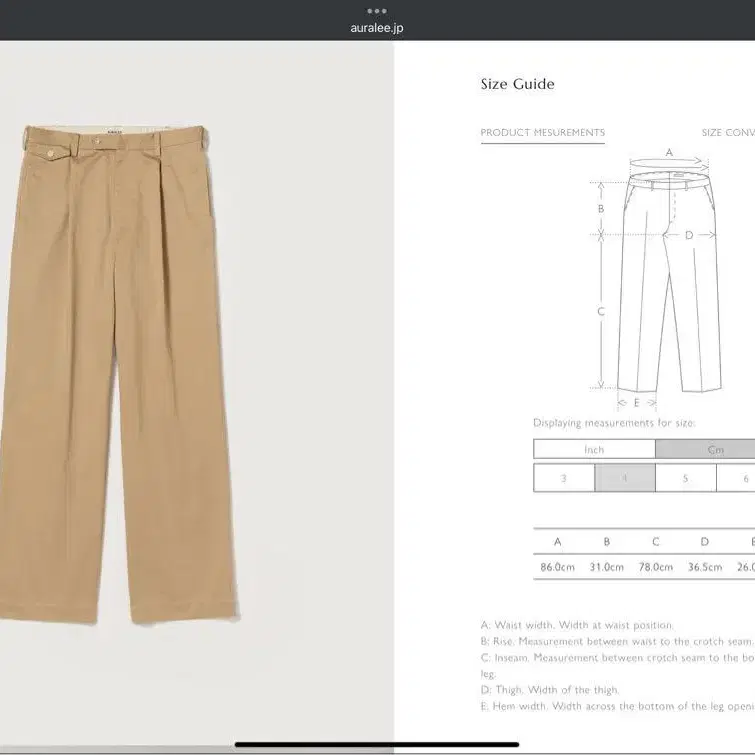Click the hem 'E' marker below the diagram

[x=636, y=403]
